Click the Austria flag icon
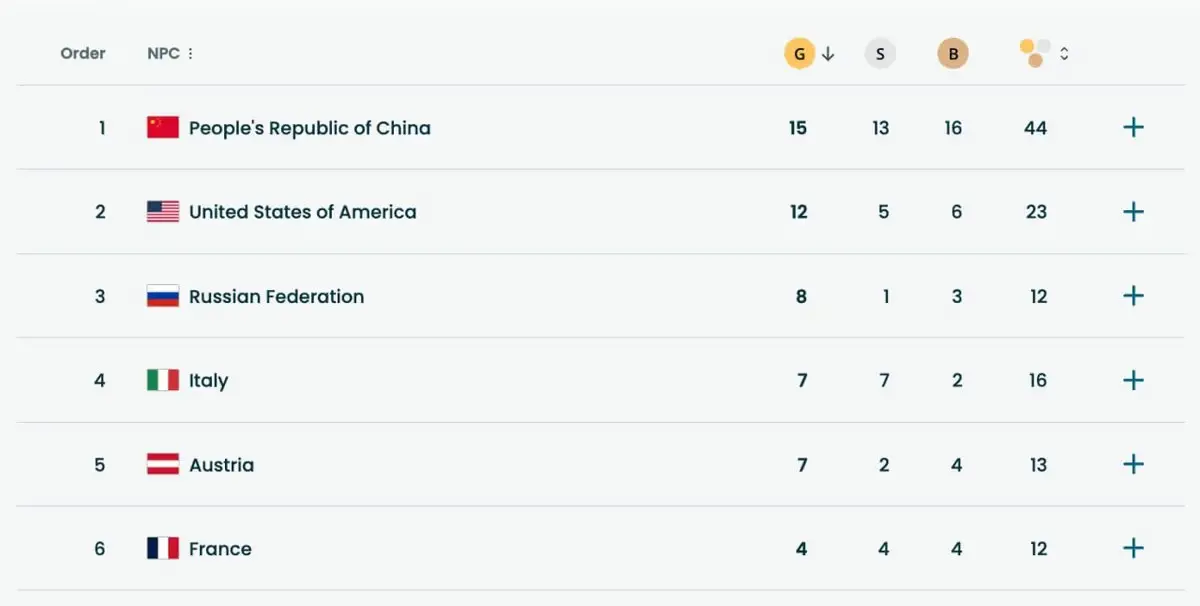 (163, 464)
